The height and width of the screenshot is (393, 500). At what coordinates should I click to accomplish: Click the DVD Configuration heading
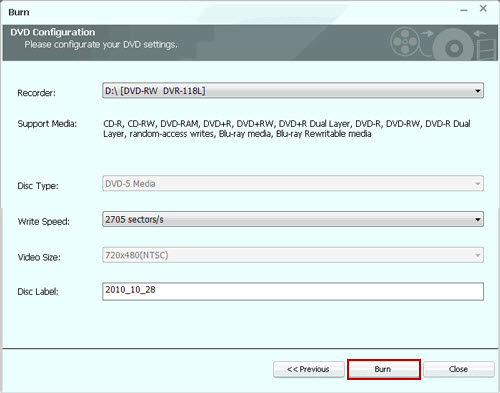point(53,32)
